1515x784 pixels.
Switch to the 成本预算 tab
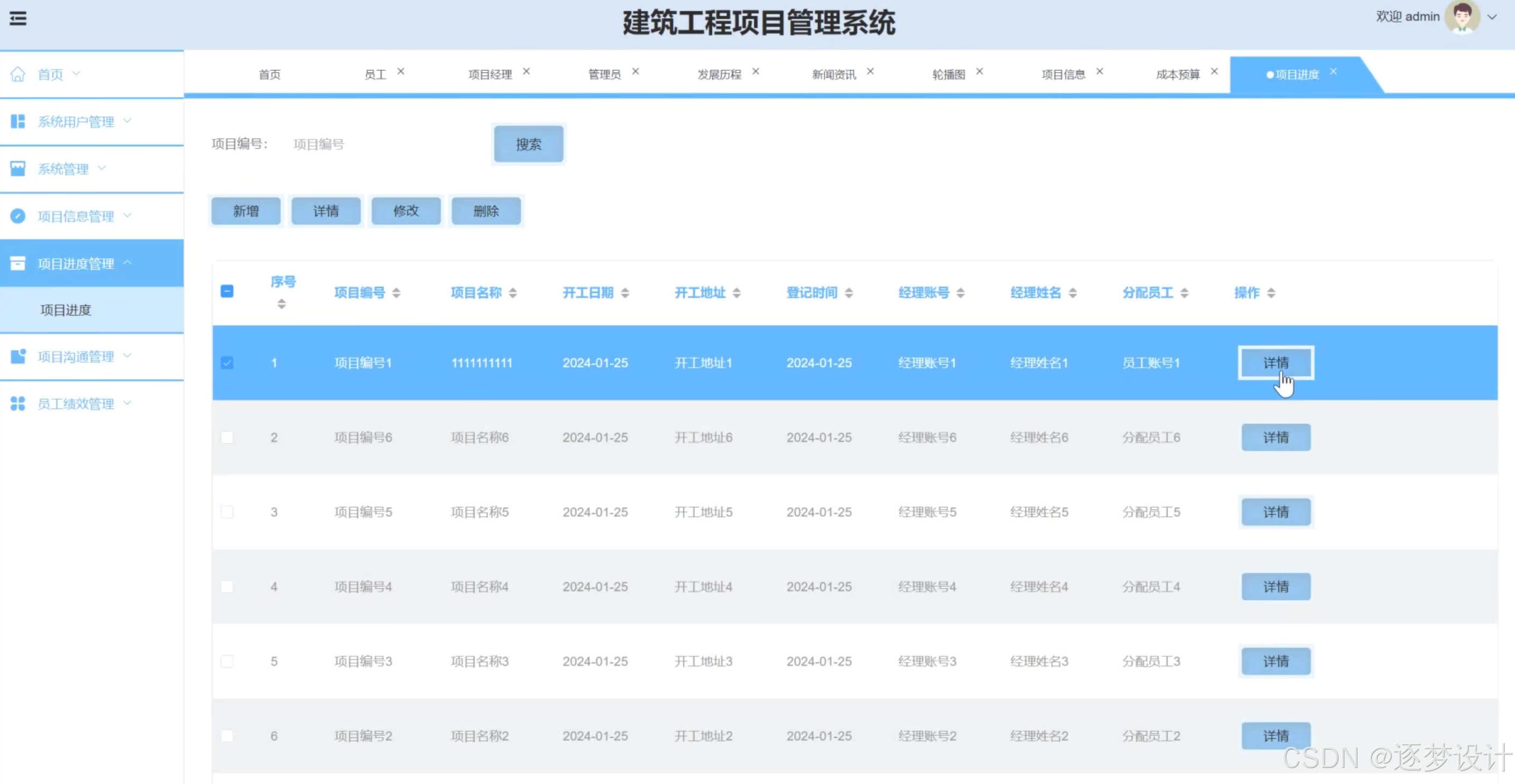pyautogui.click(x=1177, y=75)
